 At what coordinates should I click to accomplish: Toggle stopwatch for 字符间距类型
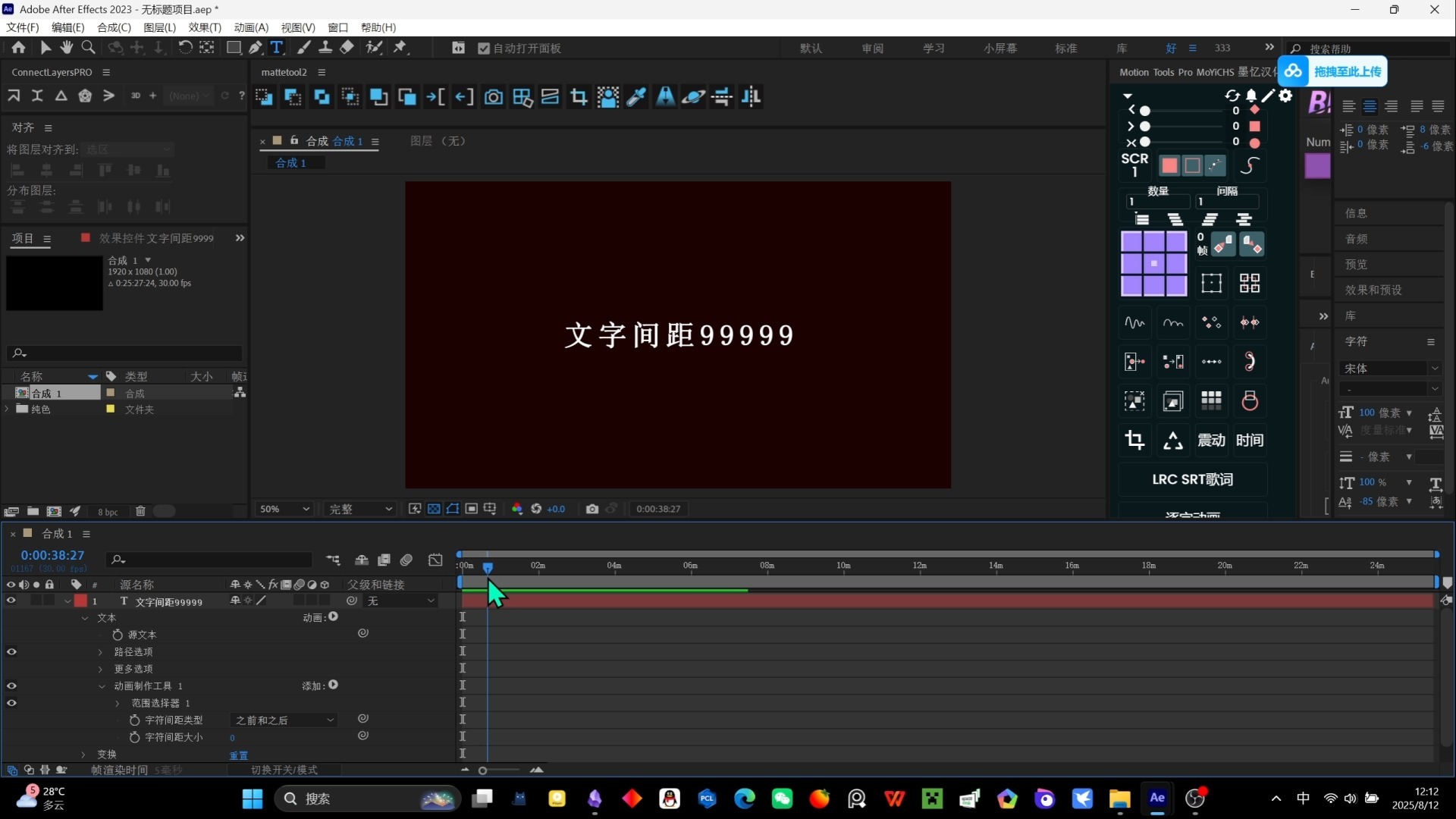(134, 720)
